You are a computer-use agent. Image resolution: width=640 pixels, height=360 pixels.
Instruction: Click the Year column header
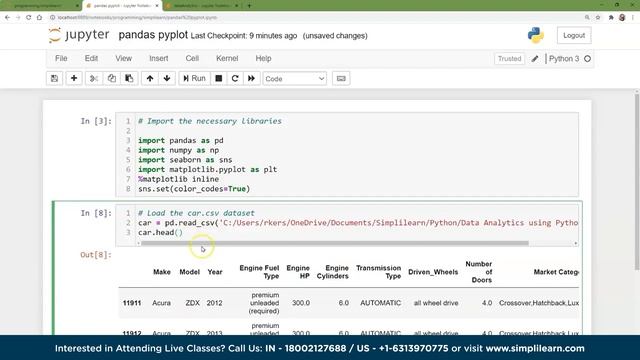pyautogui.click(x=215, y=272)
